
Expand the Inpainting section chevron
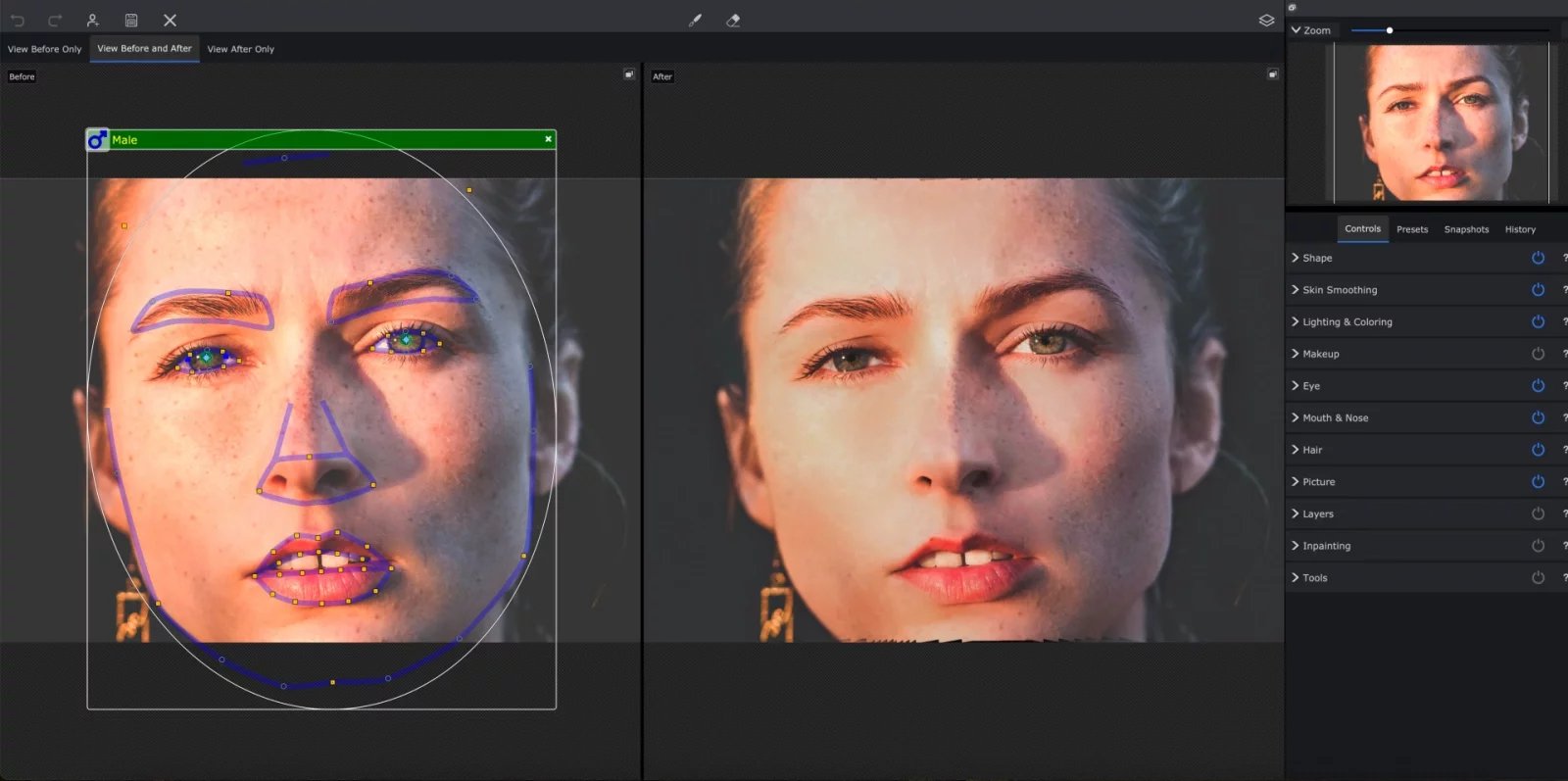pyautogui.click(x=1296, y=546)
